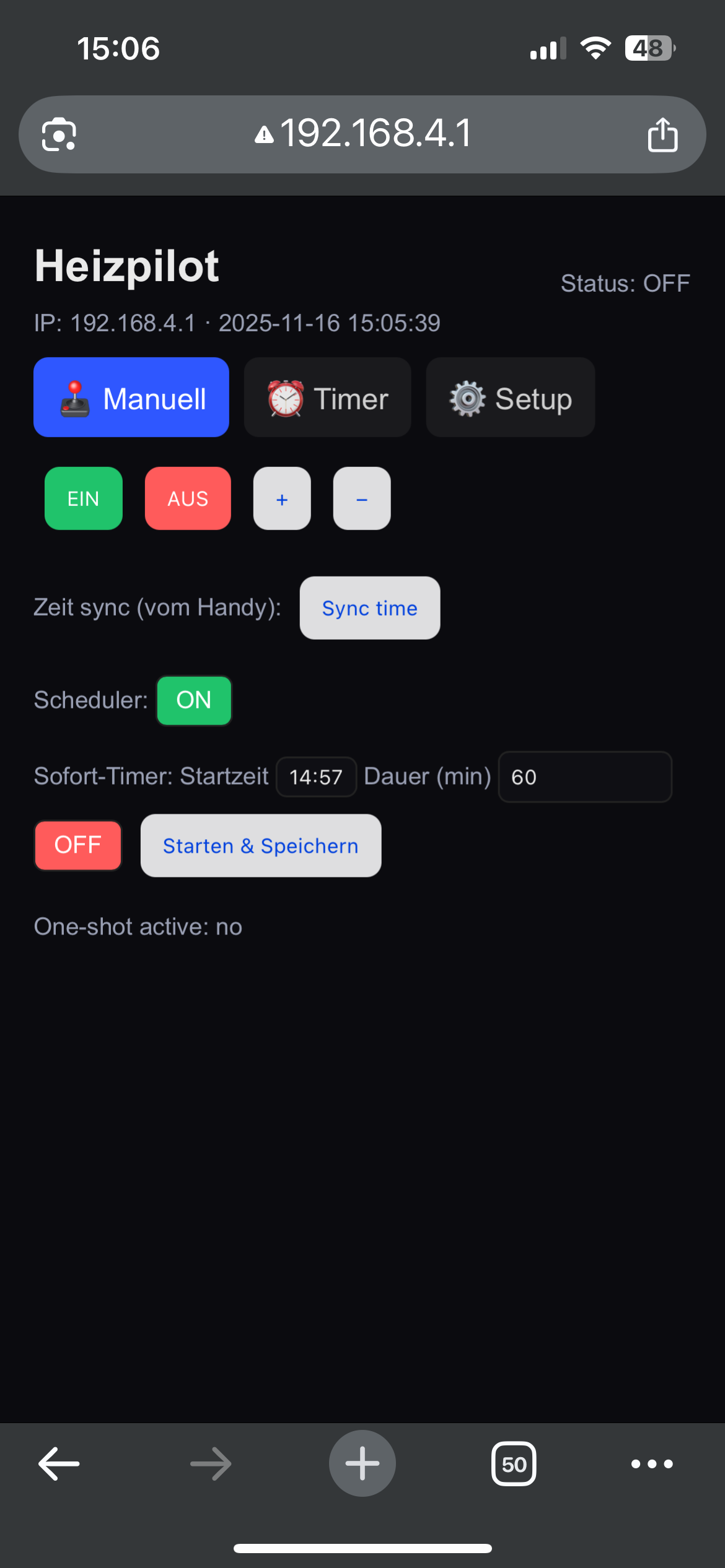Decrease the level with the minus button
The height and width of the screenshot is (1568, 725).
(x=362, y=499)
